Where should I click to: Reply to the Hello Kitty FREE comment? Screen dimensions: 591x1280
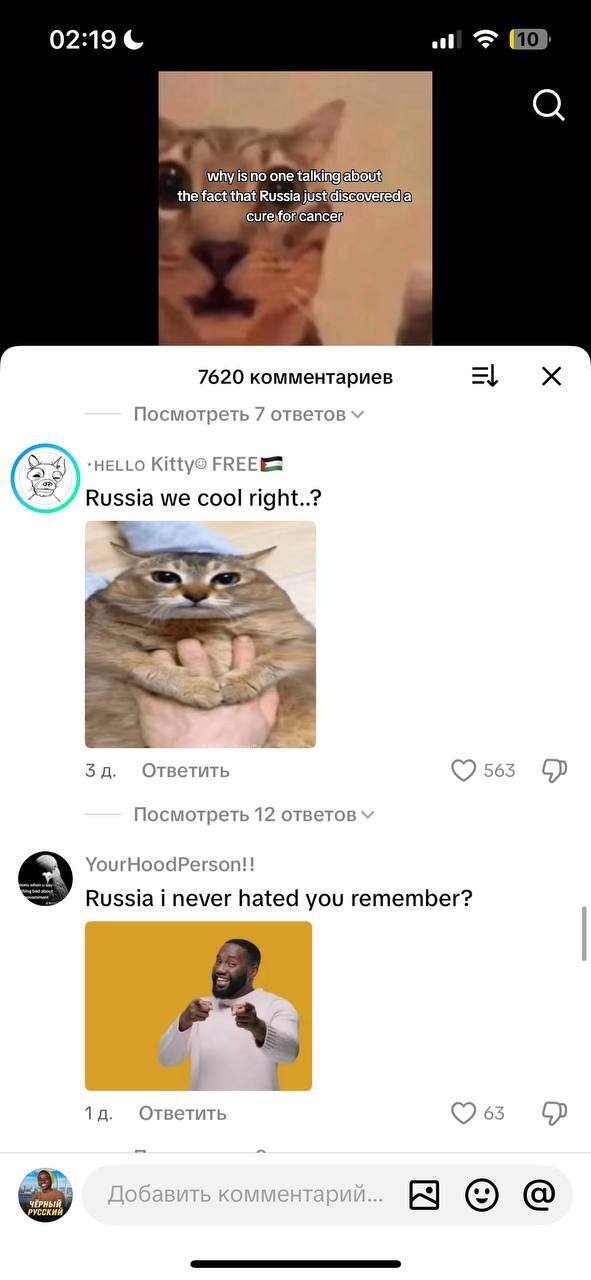(186, 770)
